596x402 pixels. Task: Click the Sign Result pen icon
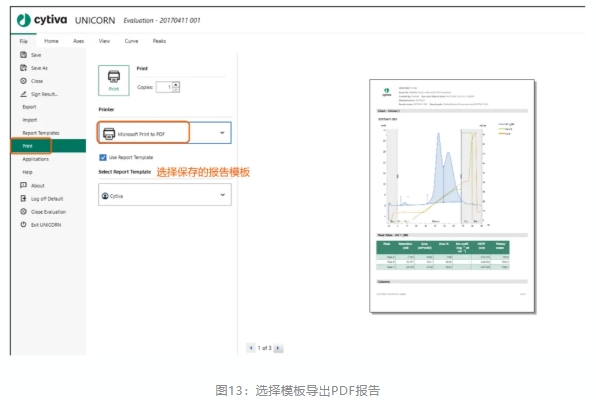[23, 94]
